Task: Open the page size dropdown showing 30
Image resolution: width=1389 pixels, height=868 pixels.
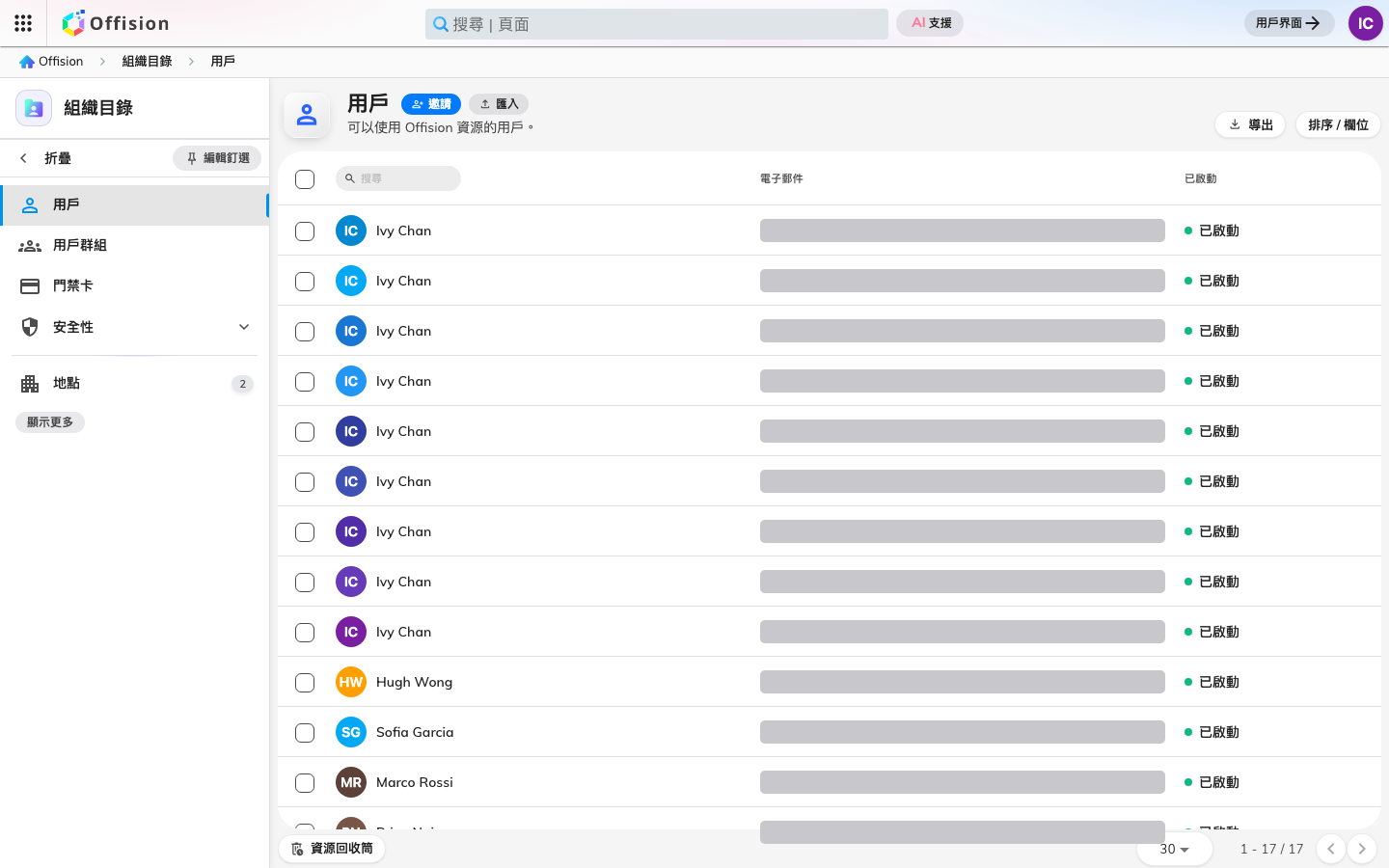Action: coord(1174,849)
